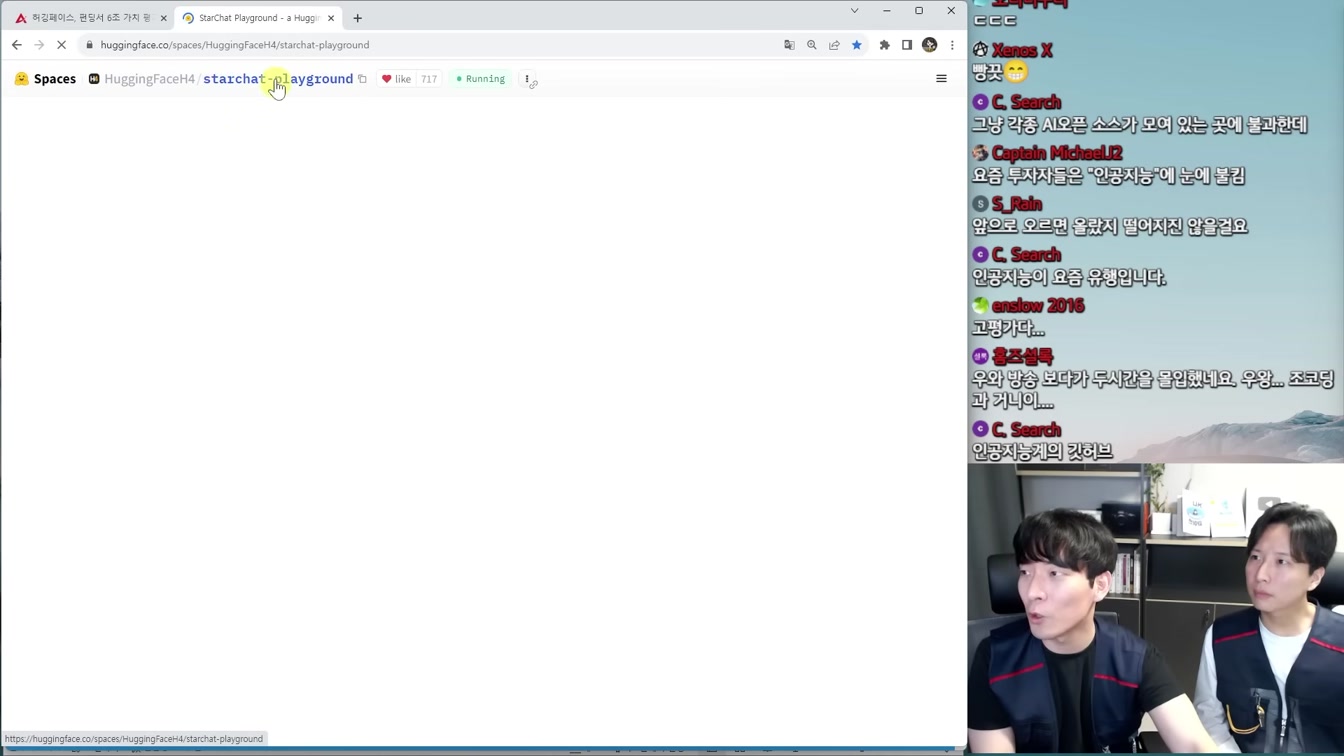The width and height of the screenshot is (1344, 756).
Task: Open the Spaces link
Action: [55, 79]
